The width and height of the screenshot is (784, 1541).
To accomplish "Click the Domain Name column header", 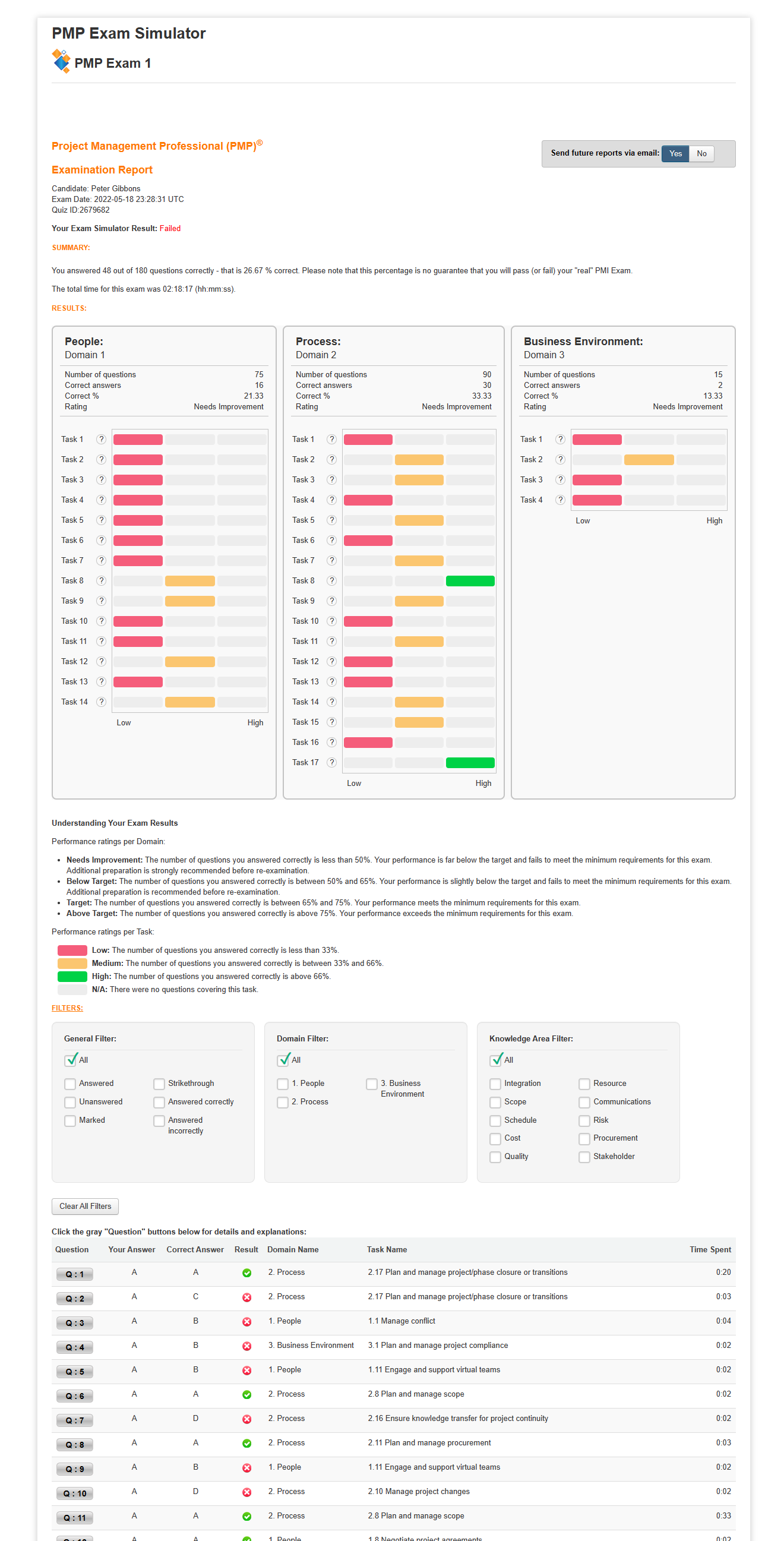I will pos(293,1250).
